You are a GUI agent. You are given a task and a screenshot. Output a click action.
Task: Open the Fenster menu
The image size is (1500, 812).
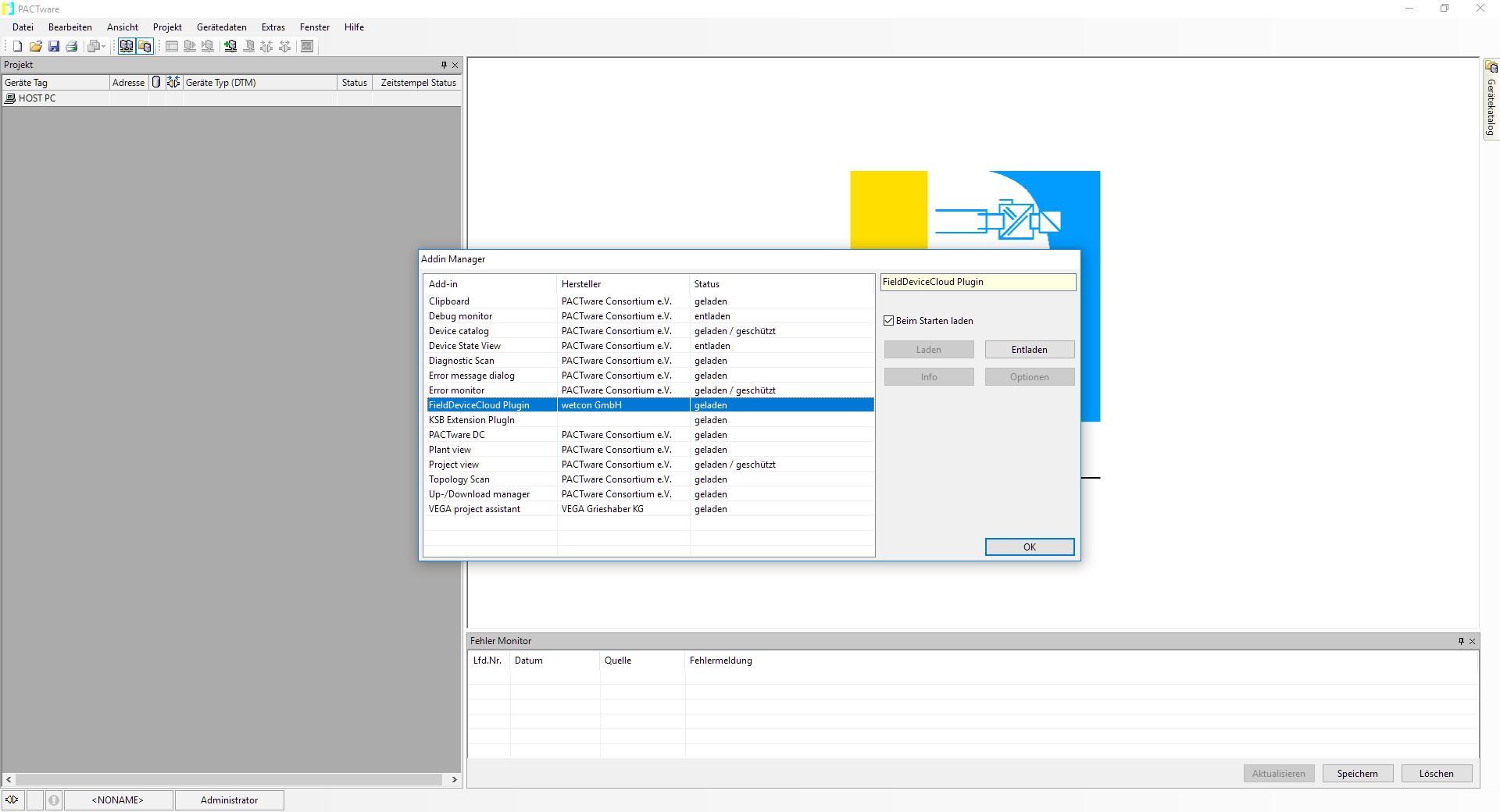[314, 27]
